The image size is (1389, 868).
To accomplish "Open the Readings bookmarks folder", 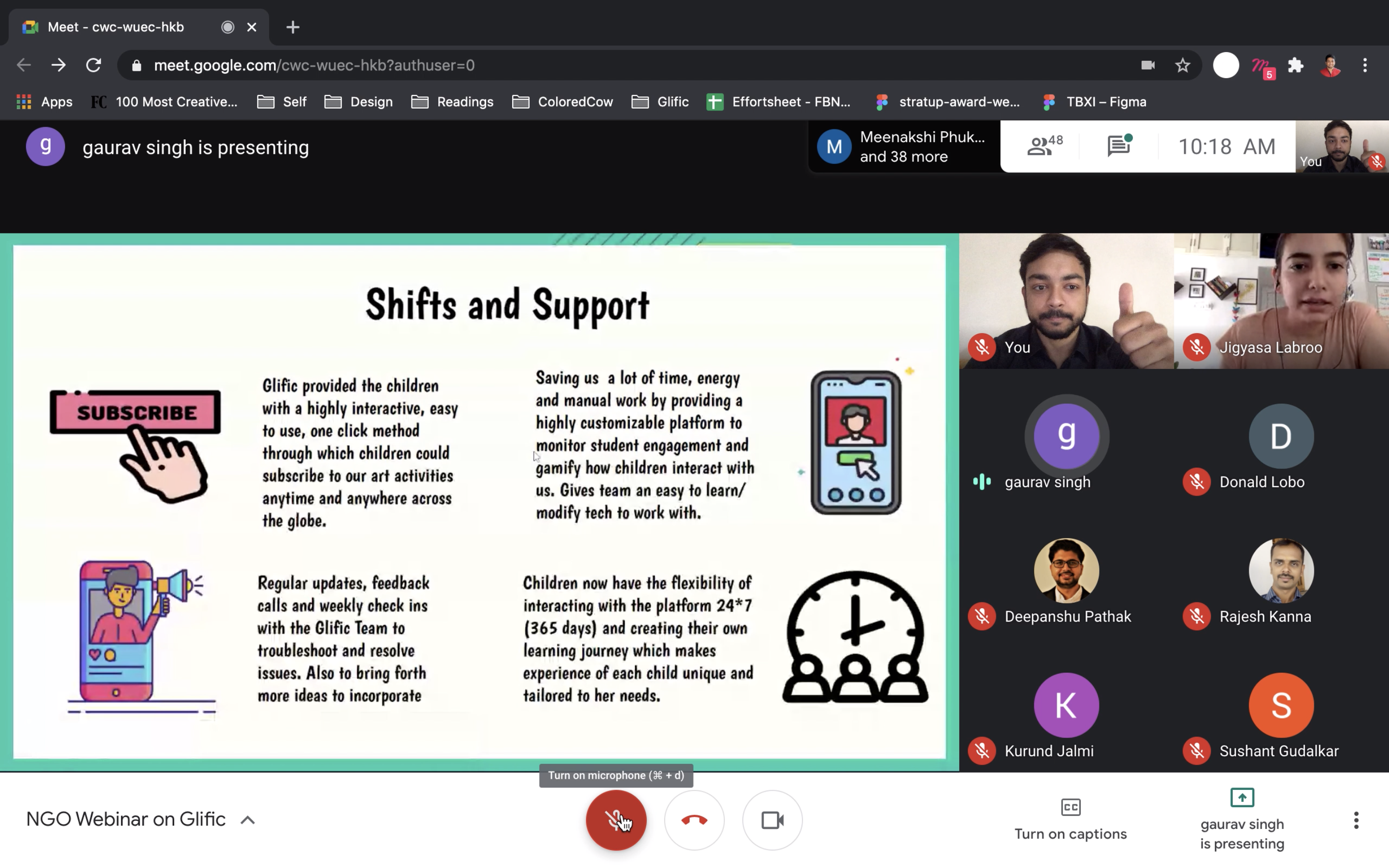I will tap(452, 102).
